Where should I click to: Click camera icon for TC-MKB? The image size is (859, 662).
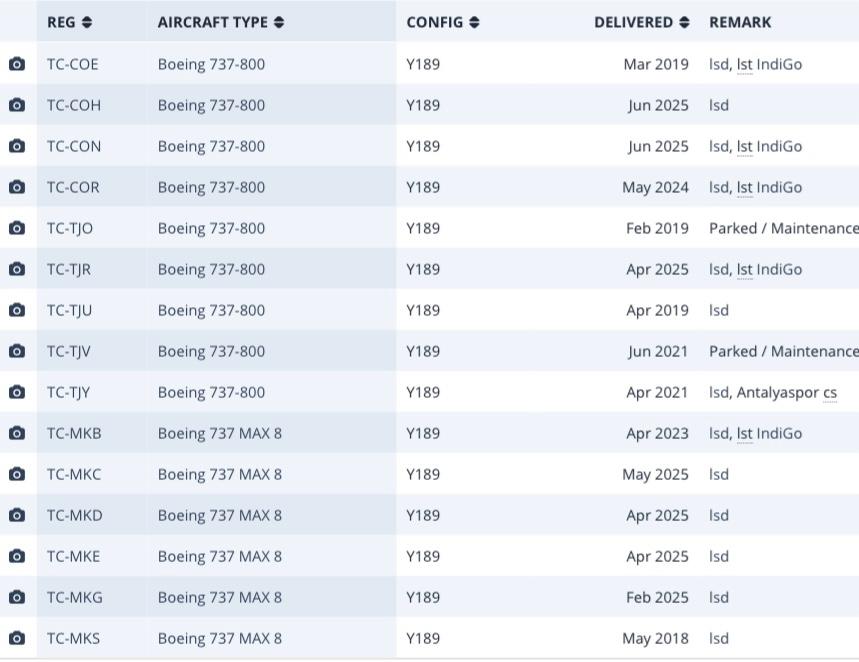17,433
